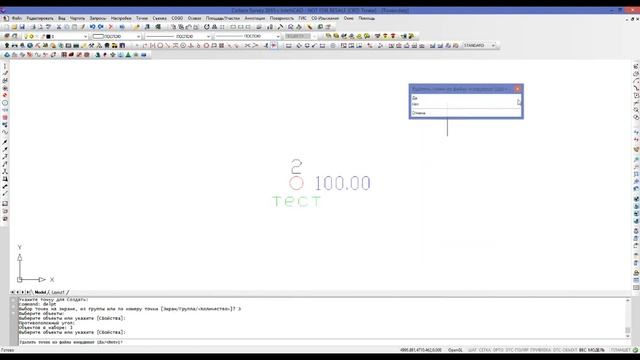Open the ПОСЛОЮ linetype dropdown
The height and width of the screenshot is (360, 640).
point(208,36)
